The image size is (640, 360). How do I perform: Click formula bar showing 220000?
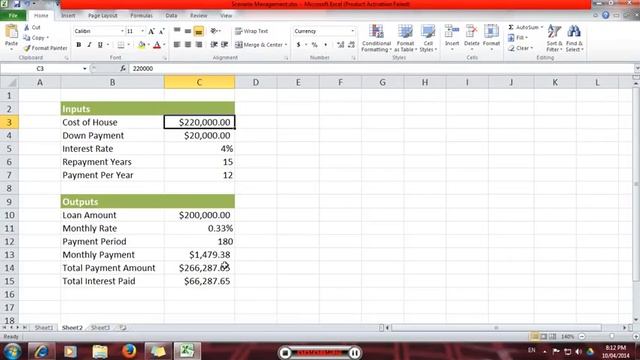tap(382, 69)
